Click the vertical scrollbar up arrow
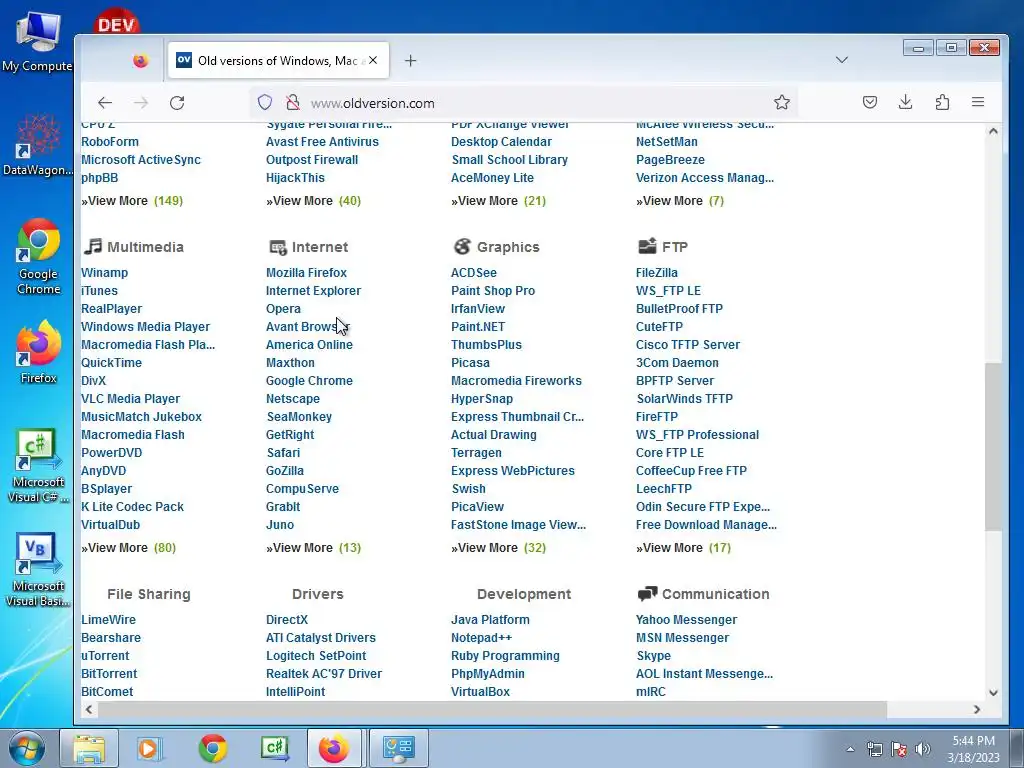1024x768 pixels. click(x=993, y=131)
